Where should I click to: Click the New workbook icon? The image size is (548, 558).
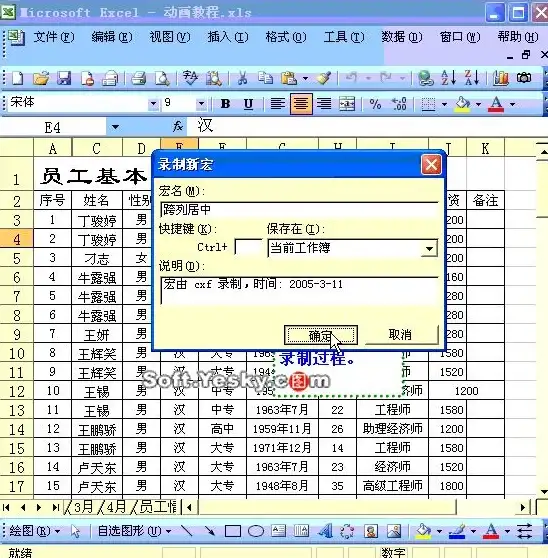tap(17, 78)
